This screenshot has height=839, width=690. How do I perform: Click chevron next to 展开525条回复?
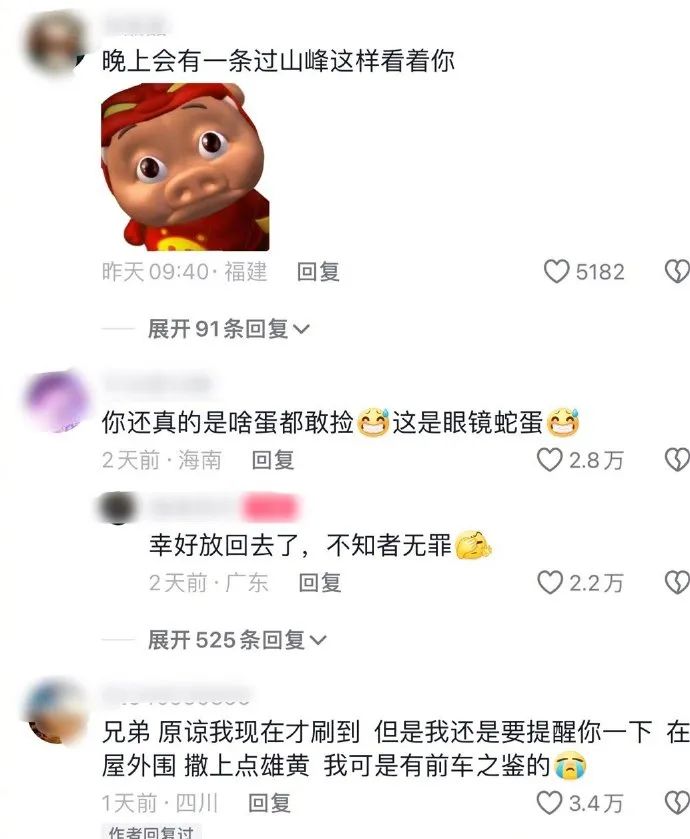click(318, 640)
